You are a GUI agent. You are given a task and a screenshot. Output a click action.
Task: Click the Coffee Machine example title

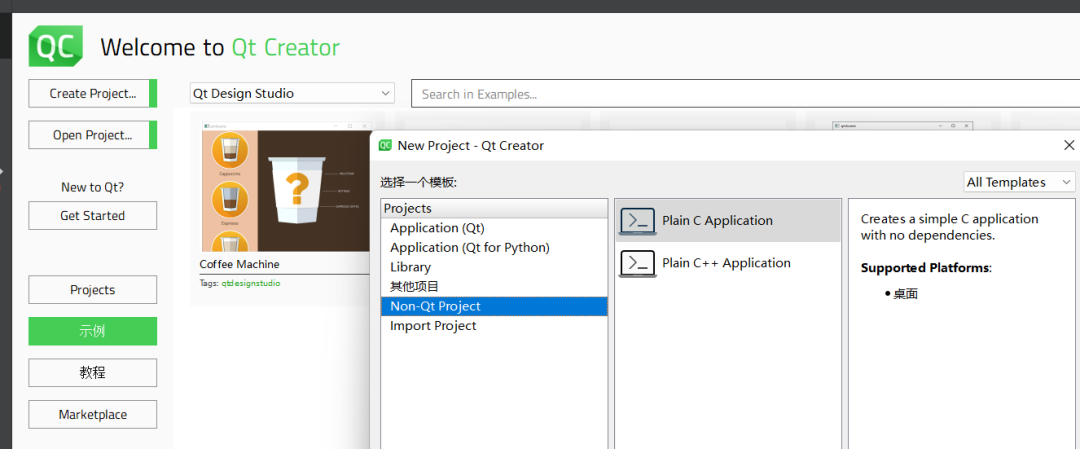click(x=240, y=264)
